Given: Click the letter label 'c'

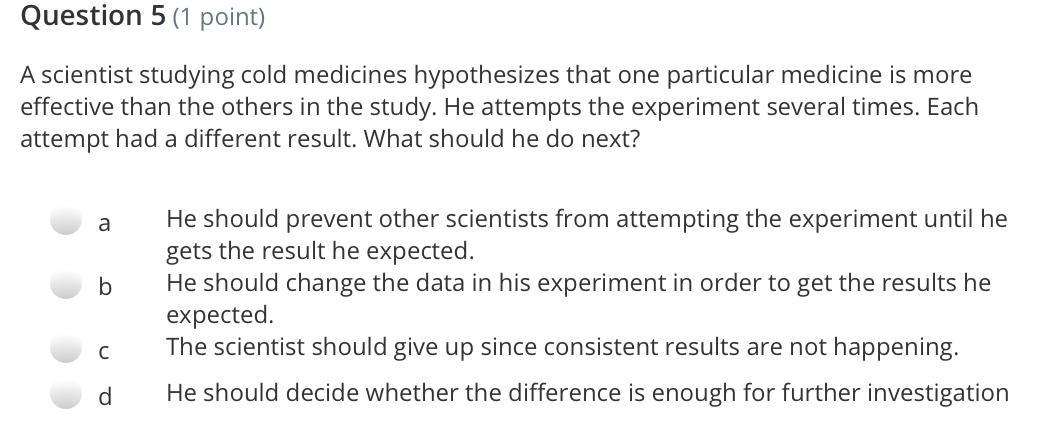Looking at the screenshot, I should pyautogui.click(x=104, y=352).
